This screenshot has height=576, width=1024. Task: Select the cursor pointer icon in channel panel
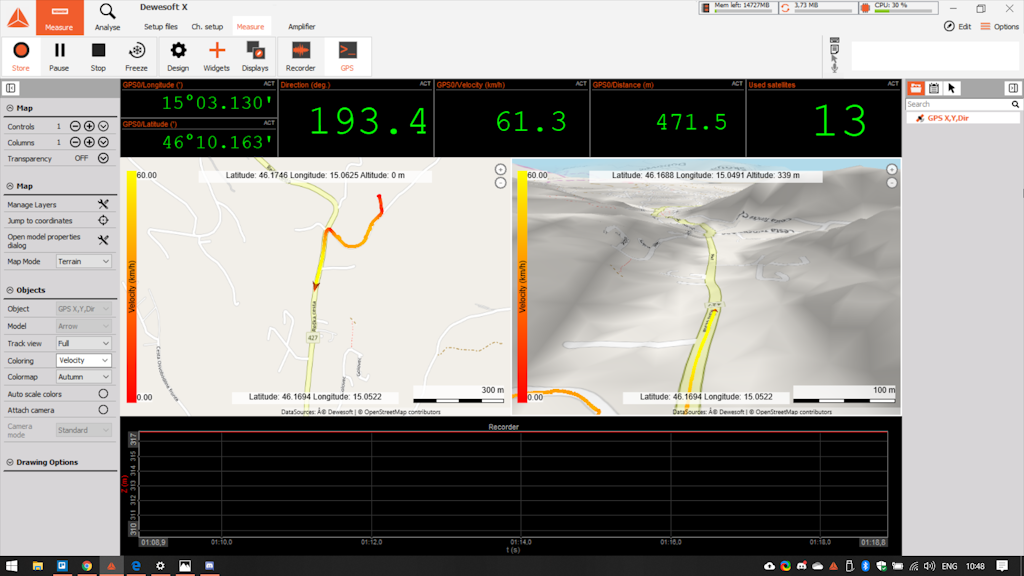click(952, 88)
